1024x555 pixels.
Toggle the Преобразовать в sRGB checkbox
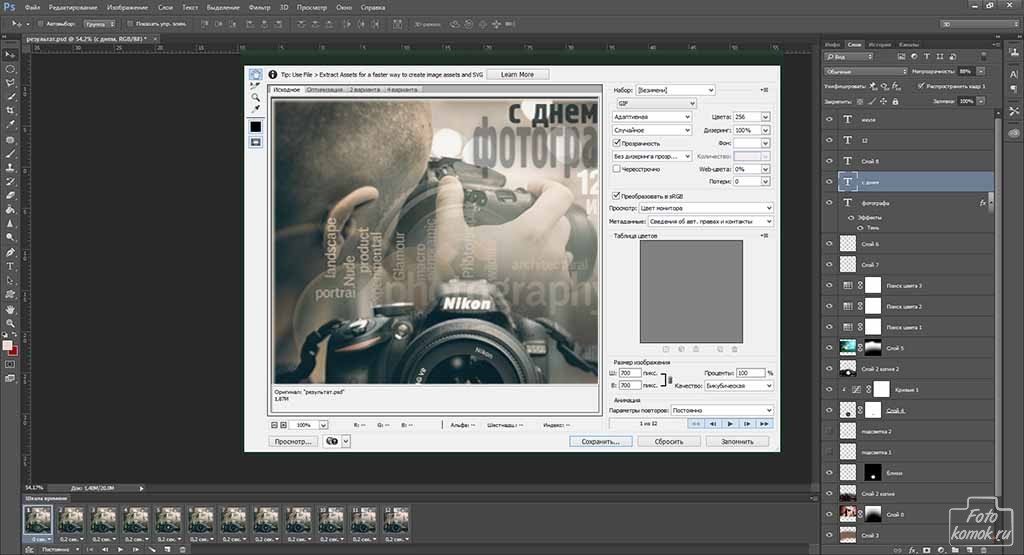[x=616, y=195]
